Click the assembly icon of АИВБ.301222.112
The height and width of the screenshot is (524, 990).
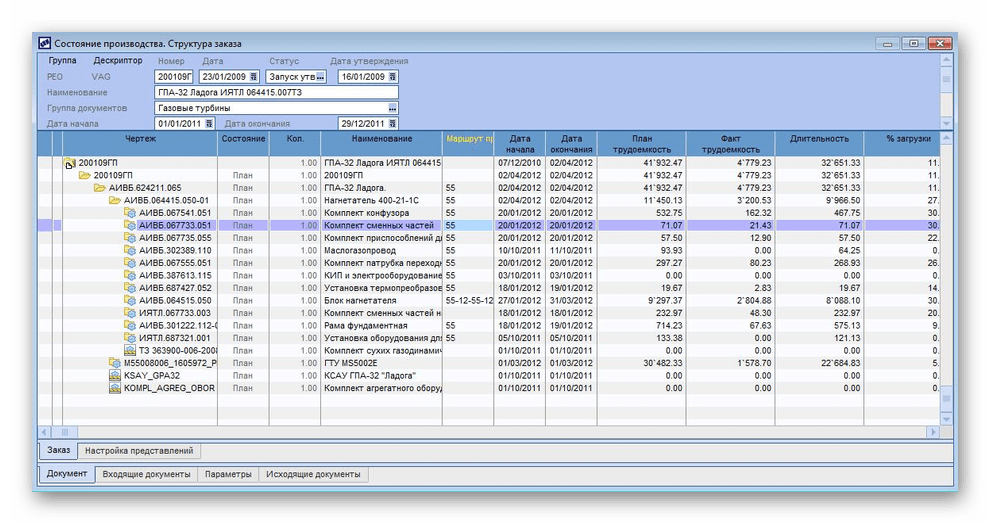130,326
